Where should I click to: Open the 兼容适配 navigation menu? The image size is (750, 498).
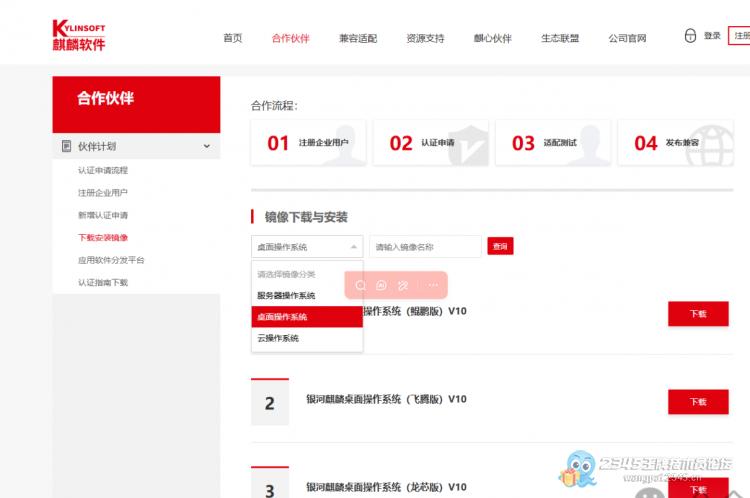pyautogui.click(x=358, y=38)
